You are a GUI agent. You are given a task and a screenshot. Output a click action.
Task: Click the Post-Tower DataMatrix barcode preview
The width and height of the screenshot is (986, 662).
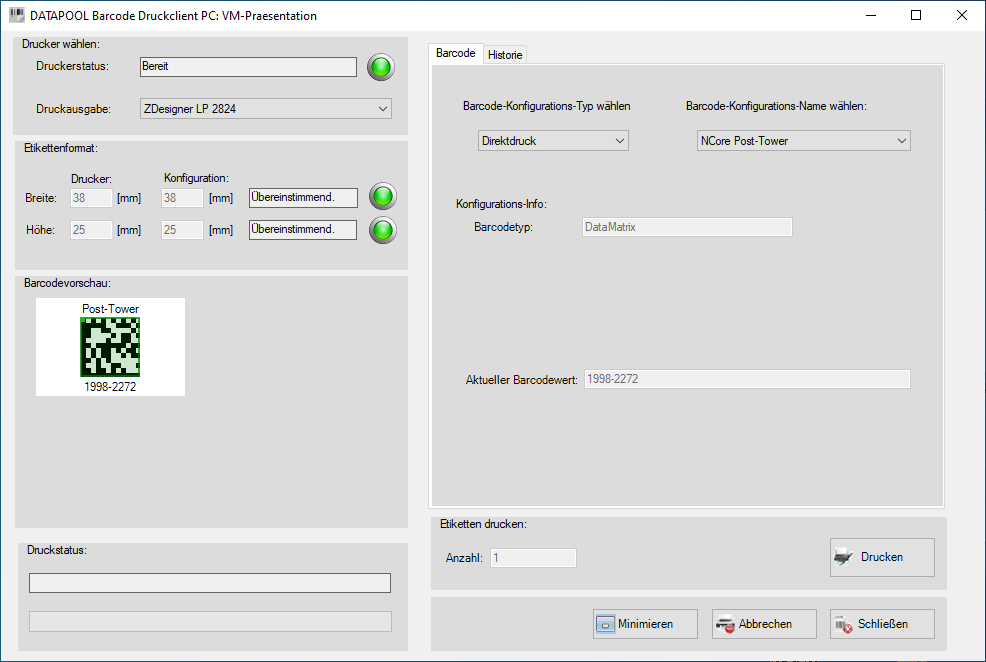[x=110, y=347]
